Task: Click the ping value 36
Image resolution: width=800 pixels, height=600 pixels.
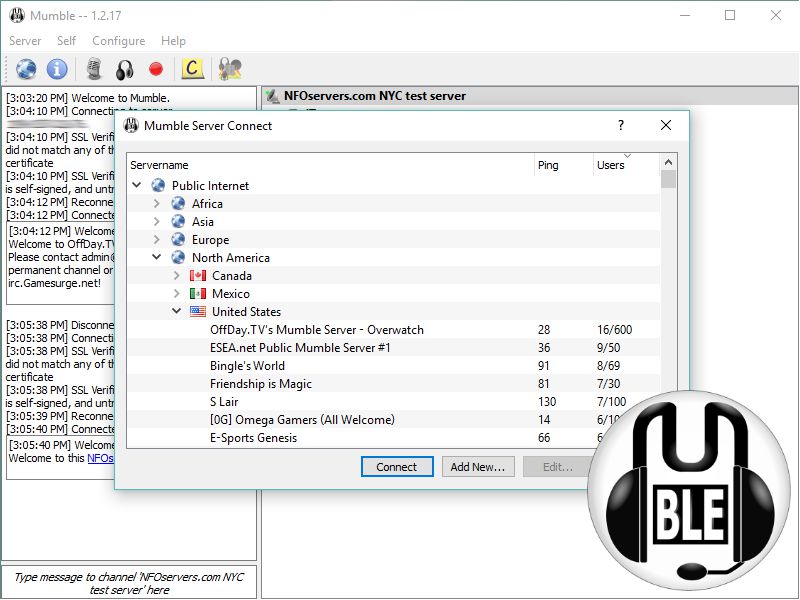Action: [544, 348]
